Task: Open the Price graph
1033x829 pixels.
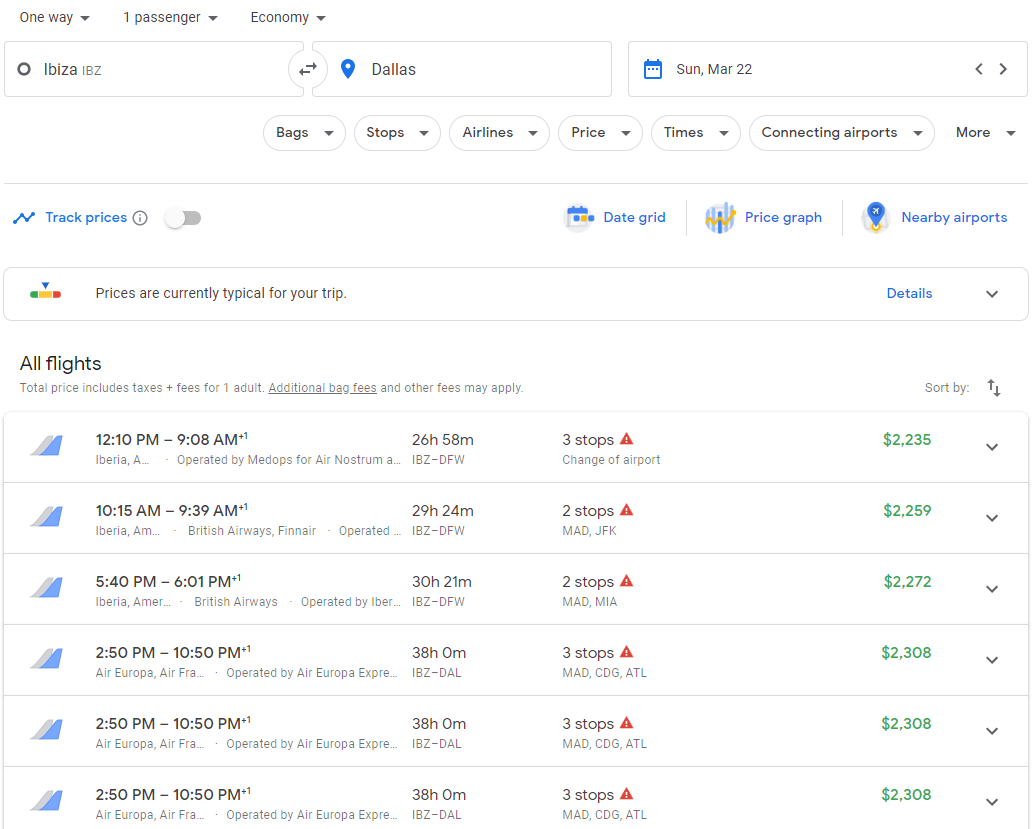Action: [764, 217]
